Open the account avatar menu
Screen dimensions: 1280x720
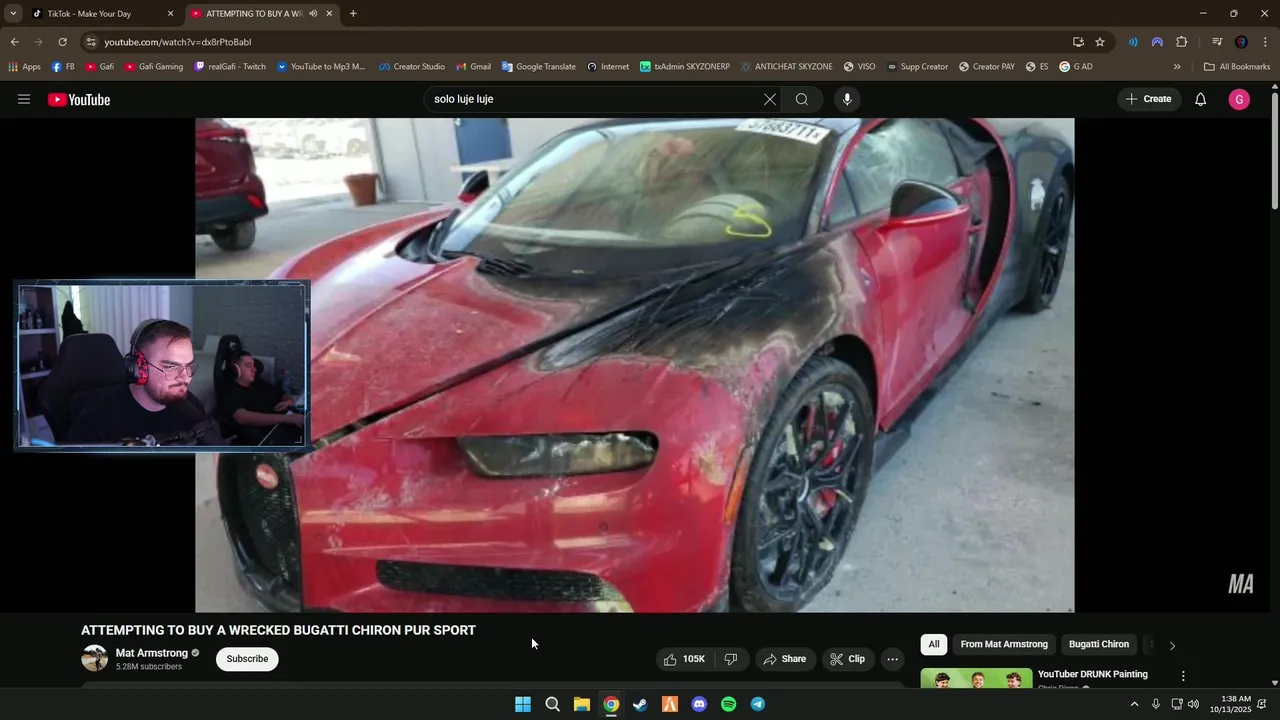pos(1239,99)
